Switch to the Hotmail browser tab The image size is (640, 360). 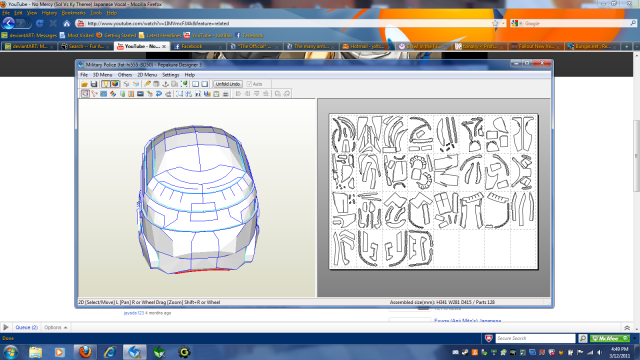click(x=367, y=47)
